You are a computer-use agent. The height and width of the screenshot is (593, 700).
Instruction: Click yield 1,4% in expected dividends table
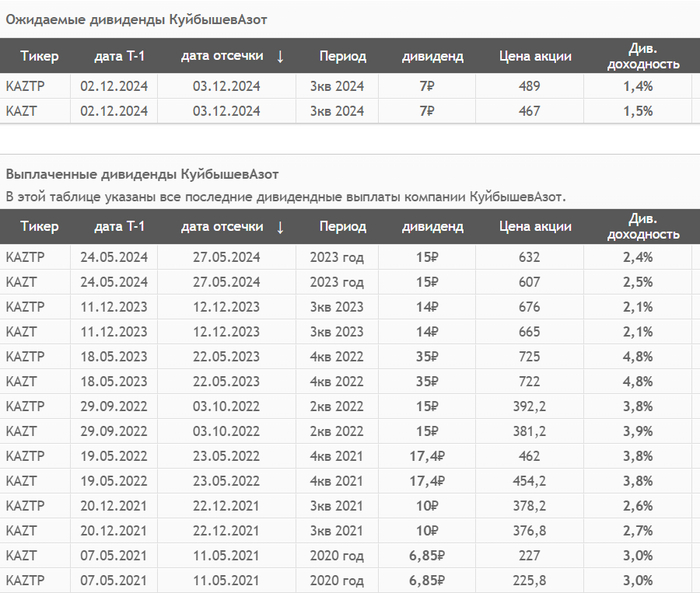click(x=638, y=86)
